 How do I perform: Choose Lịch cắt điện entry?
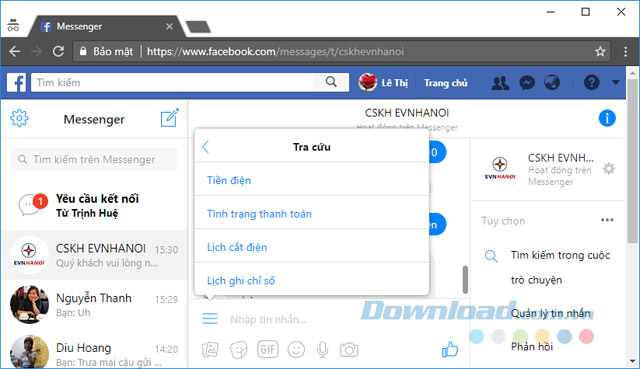tap(312, 247)
